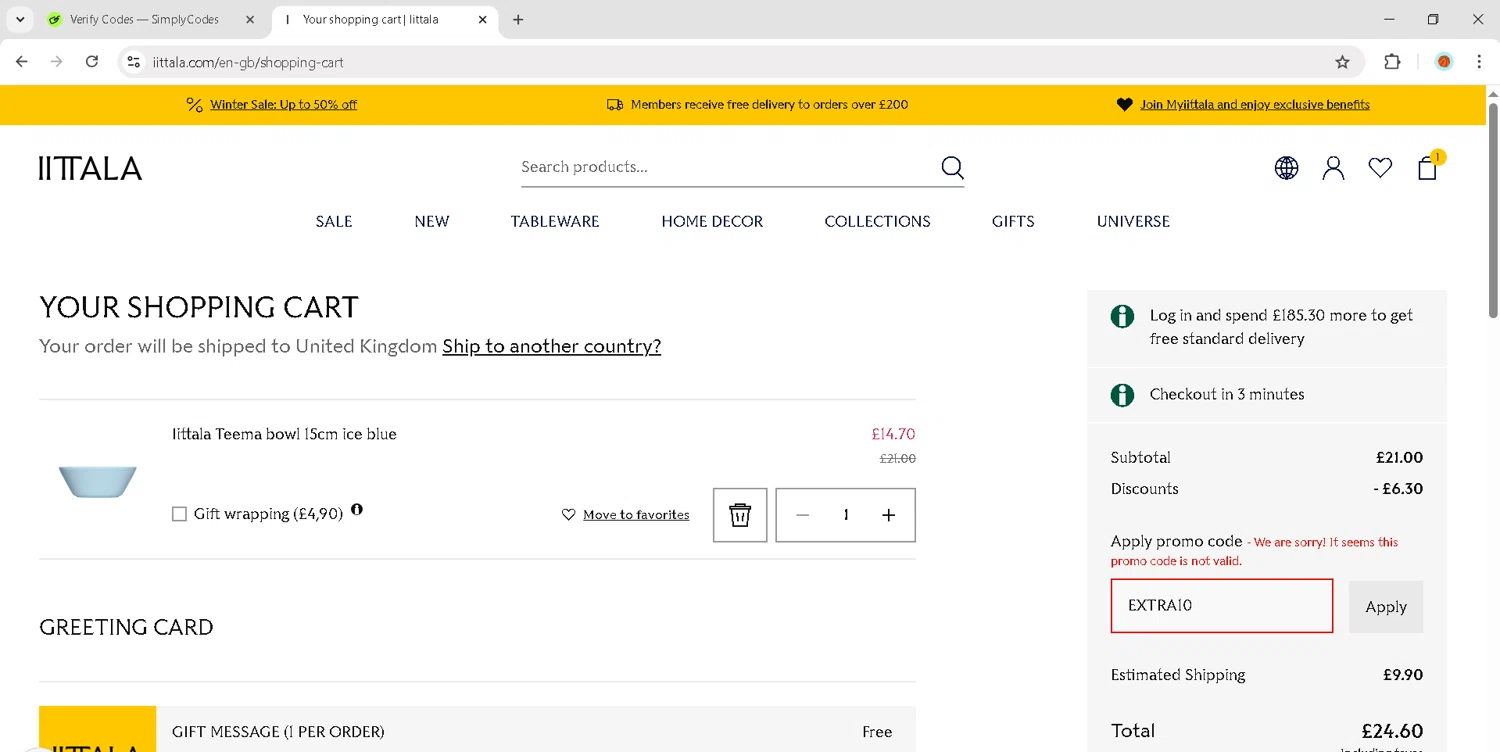1500x752 pixels.
Task: Click the Total £24.60 amount
Action: pos(1392,731)
